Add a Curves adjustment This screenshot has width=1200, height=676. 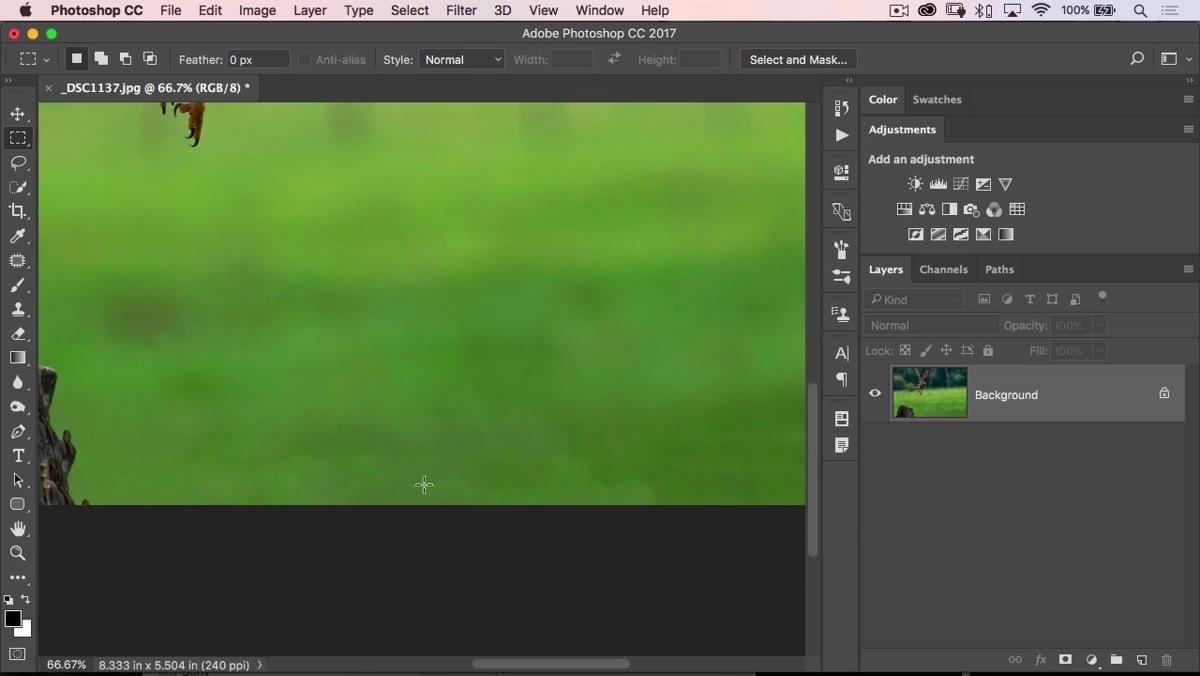click(961, 184)
